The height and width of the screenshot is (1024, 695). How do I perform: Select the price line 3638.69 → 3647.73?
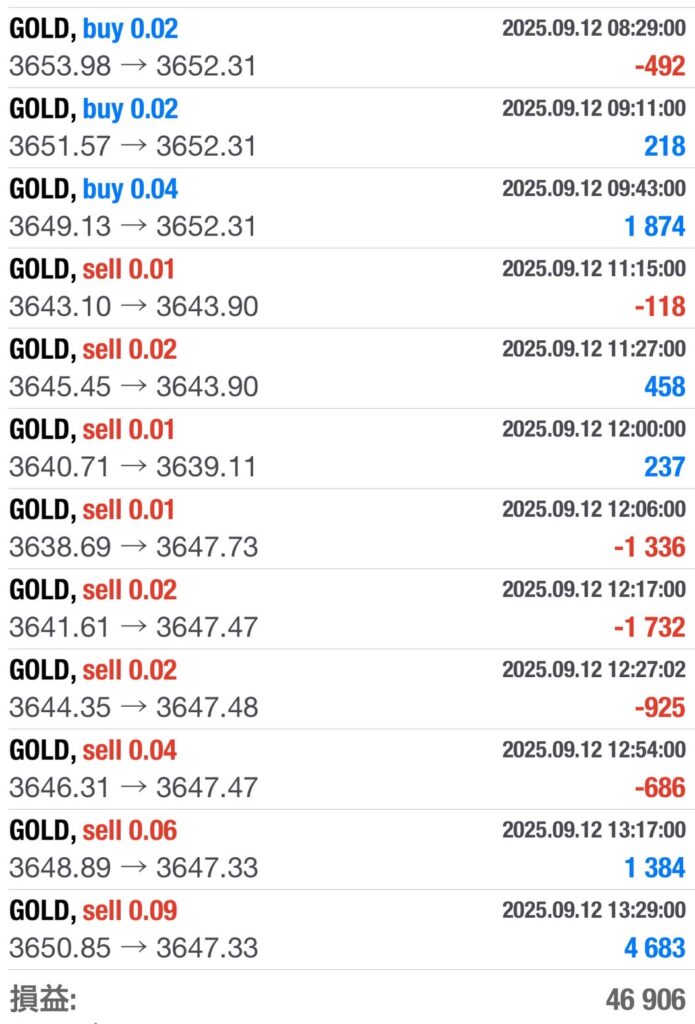(133, 547)
